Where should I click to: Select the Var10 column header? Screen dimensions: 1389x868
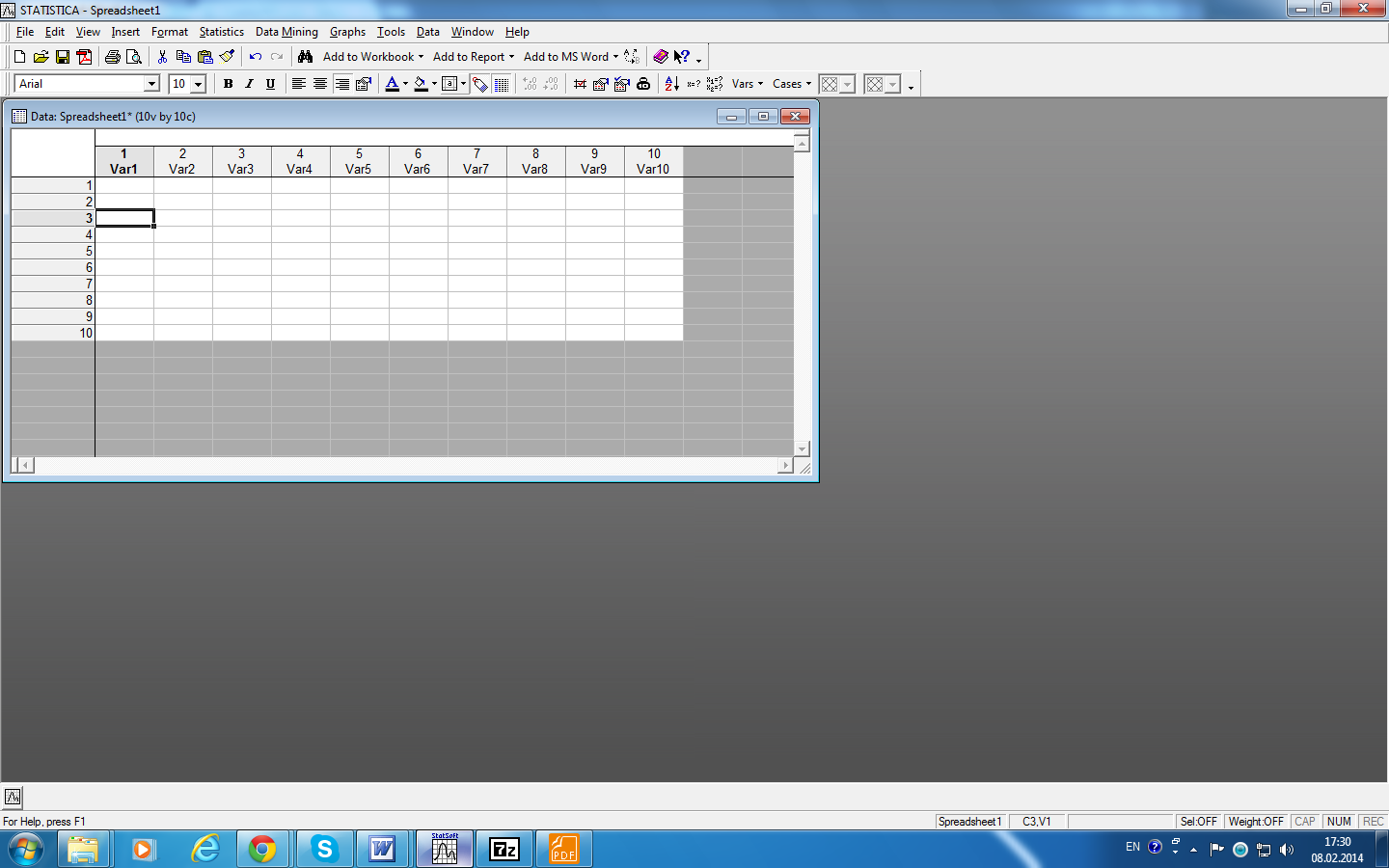pos(653,161)
